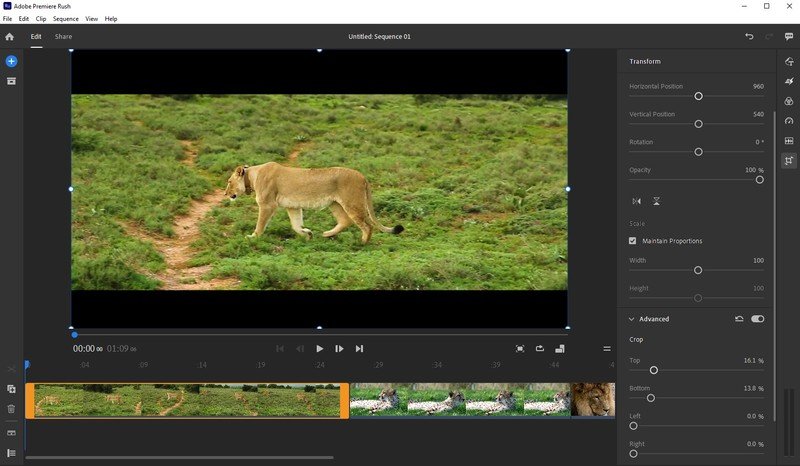The height and width of the screenshot is (466, 800).
Task: Toggle the Advanced section switch off
Action: (x=757, y=319)
